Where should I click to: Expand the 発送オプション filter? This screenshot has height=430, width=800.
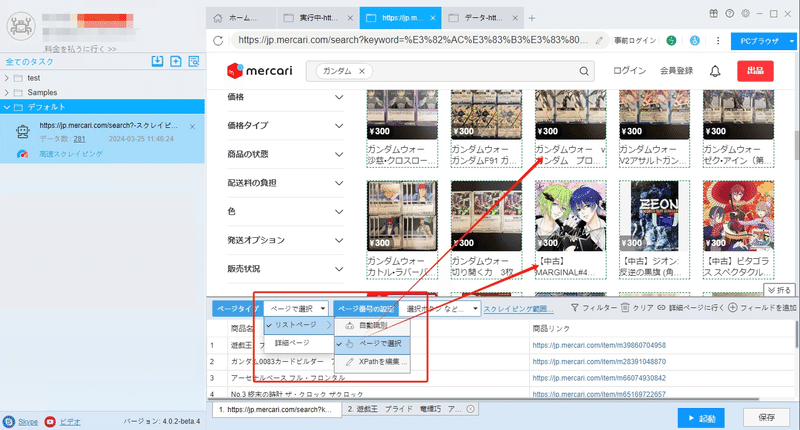(339, 240)
